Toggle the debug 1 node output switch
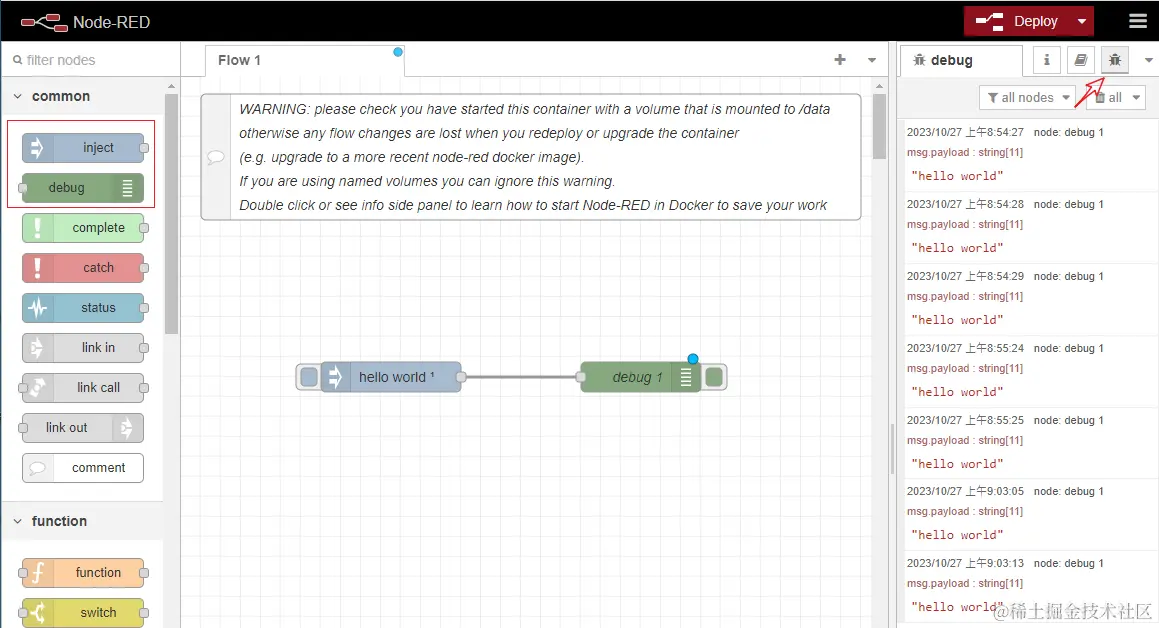Screen dimensions: 1159x628 714,377
